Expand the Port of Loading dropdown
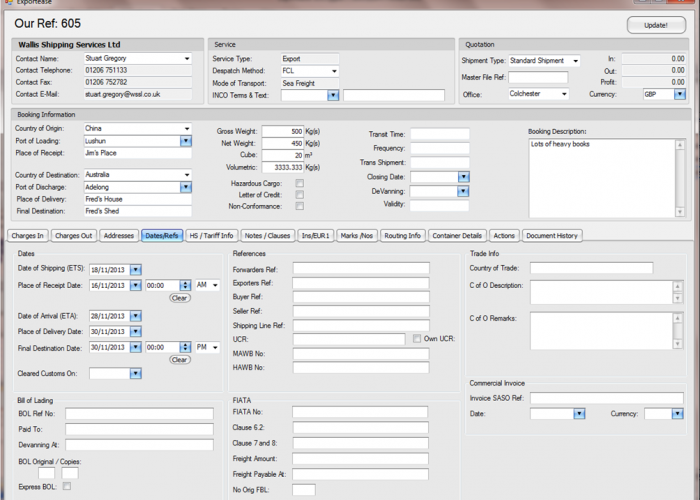 [186, 141]
